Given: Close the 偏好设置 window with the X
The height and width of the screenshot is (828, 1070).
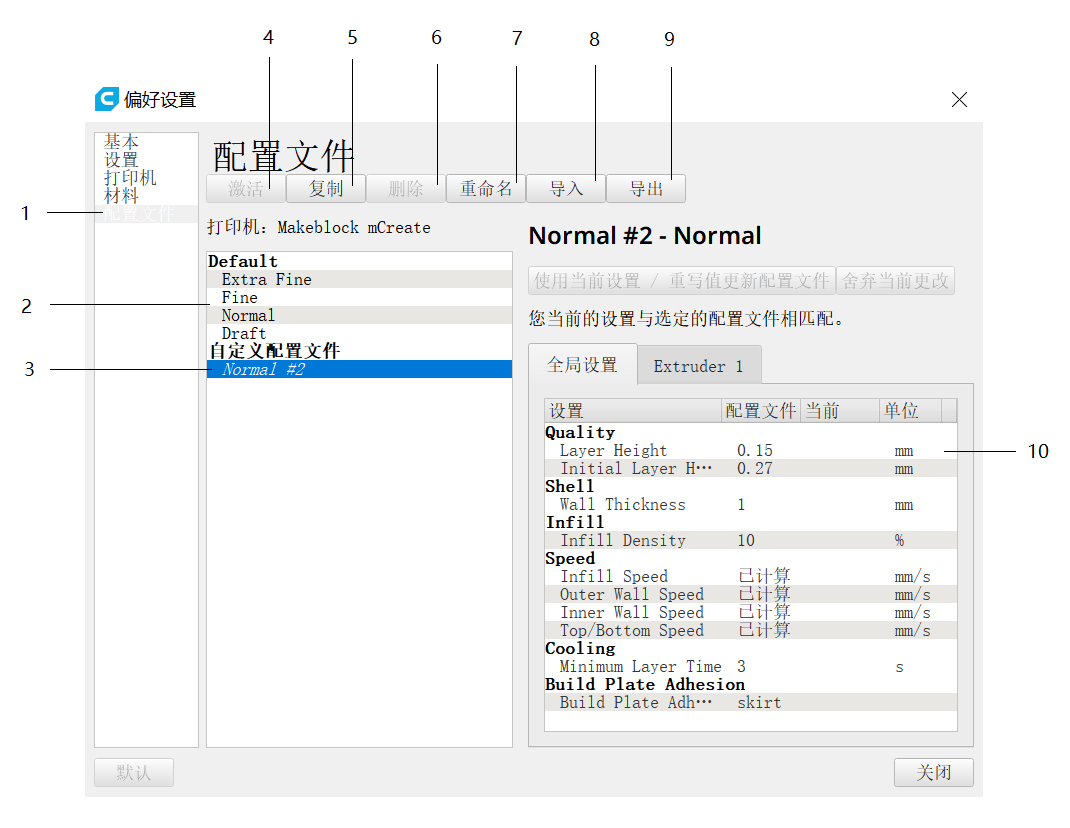Looking at the screenshot, I should (x=959, y=100).
